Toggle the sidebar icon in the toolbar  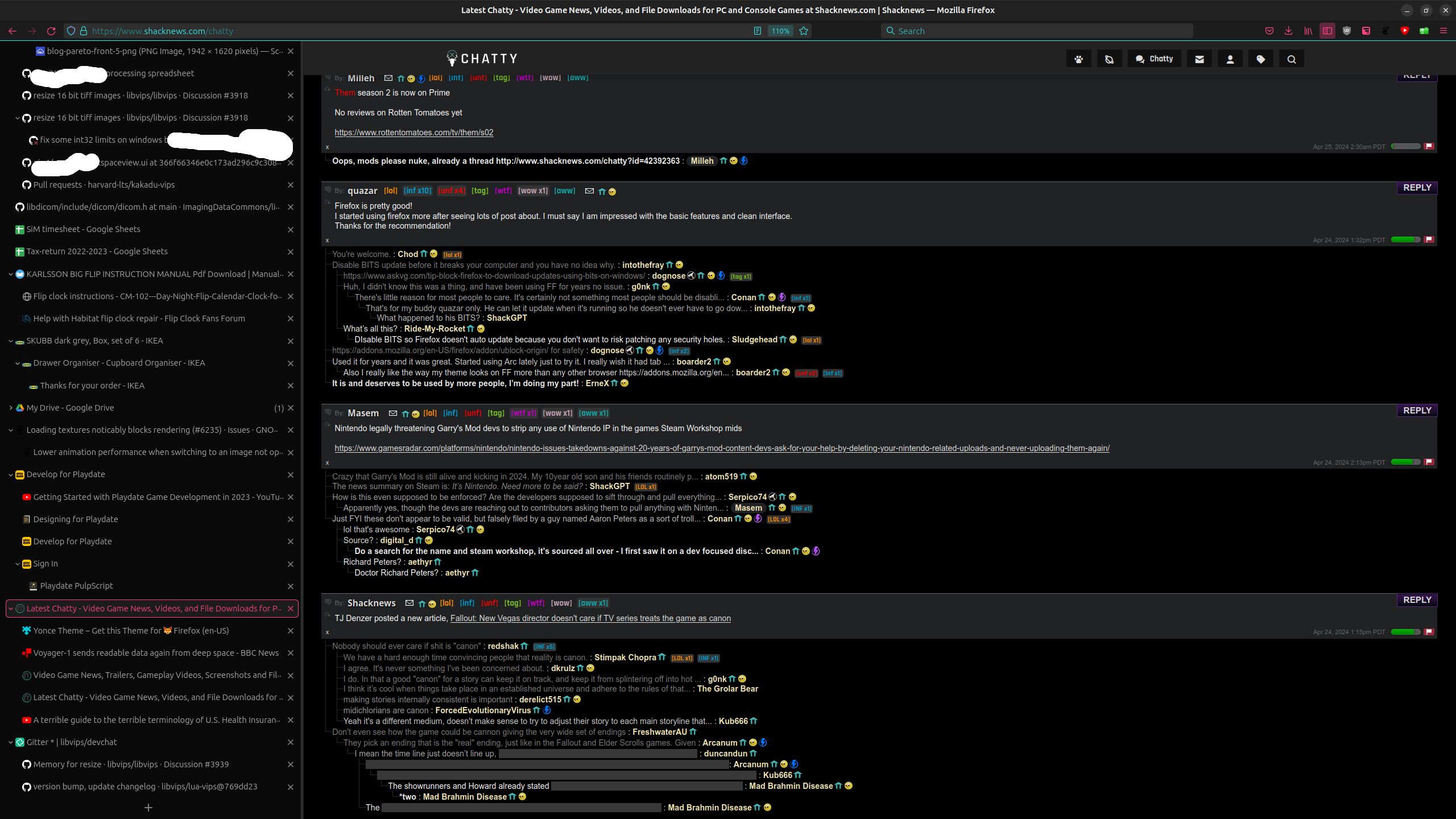[x=1327, y=31]
